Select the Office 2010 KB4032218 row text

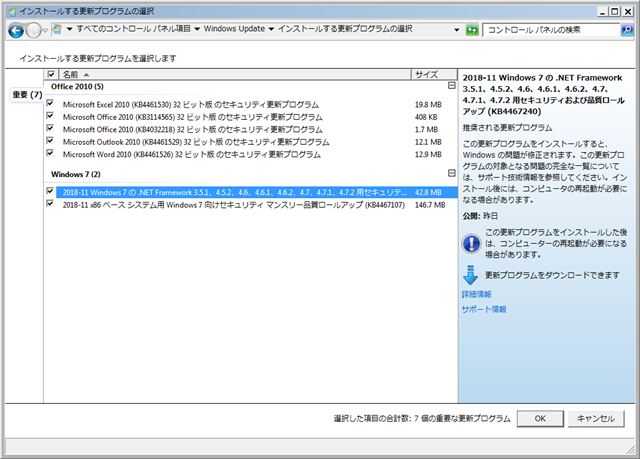[x=193, y=129]
